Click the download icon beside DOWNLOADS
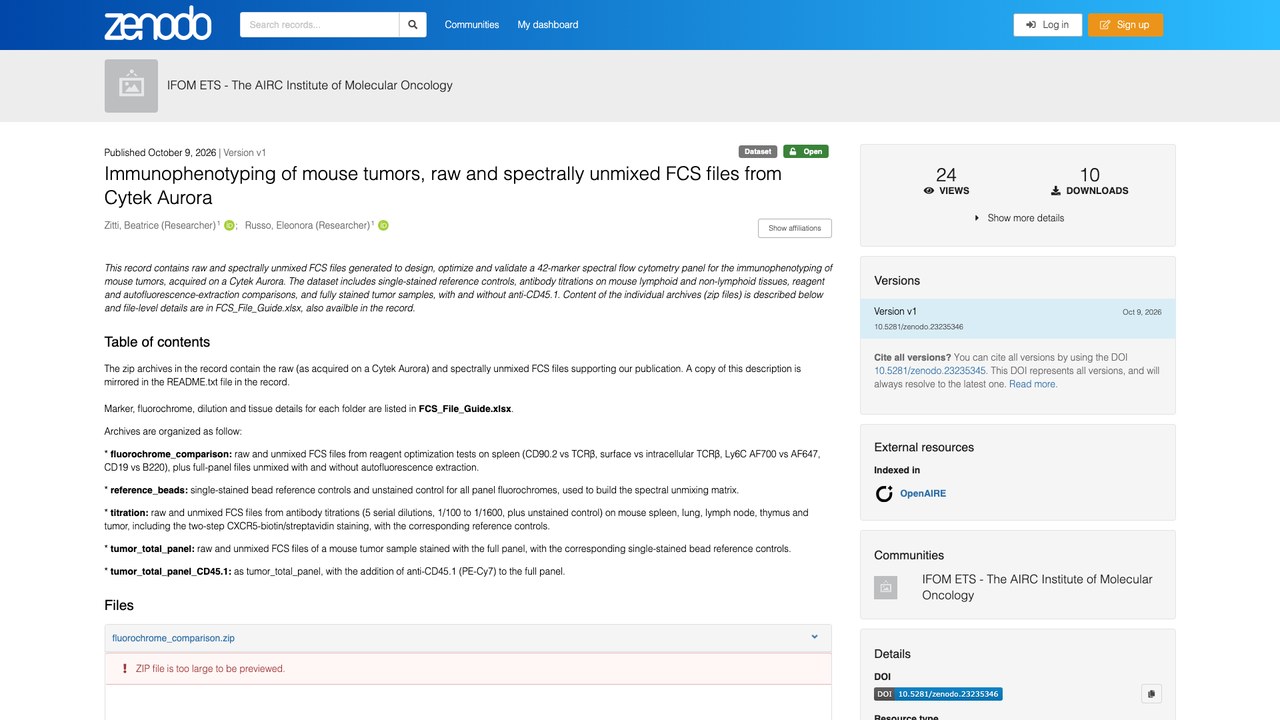The height and width of the screenshot is (720, 1280). click(x=1056, y=191)
